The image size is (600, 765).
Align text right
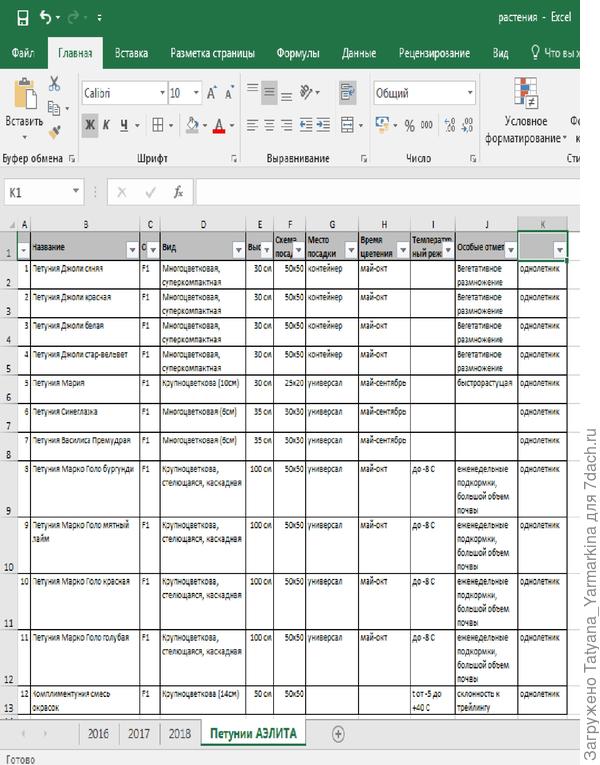287,125
